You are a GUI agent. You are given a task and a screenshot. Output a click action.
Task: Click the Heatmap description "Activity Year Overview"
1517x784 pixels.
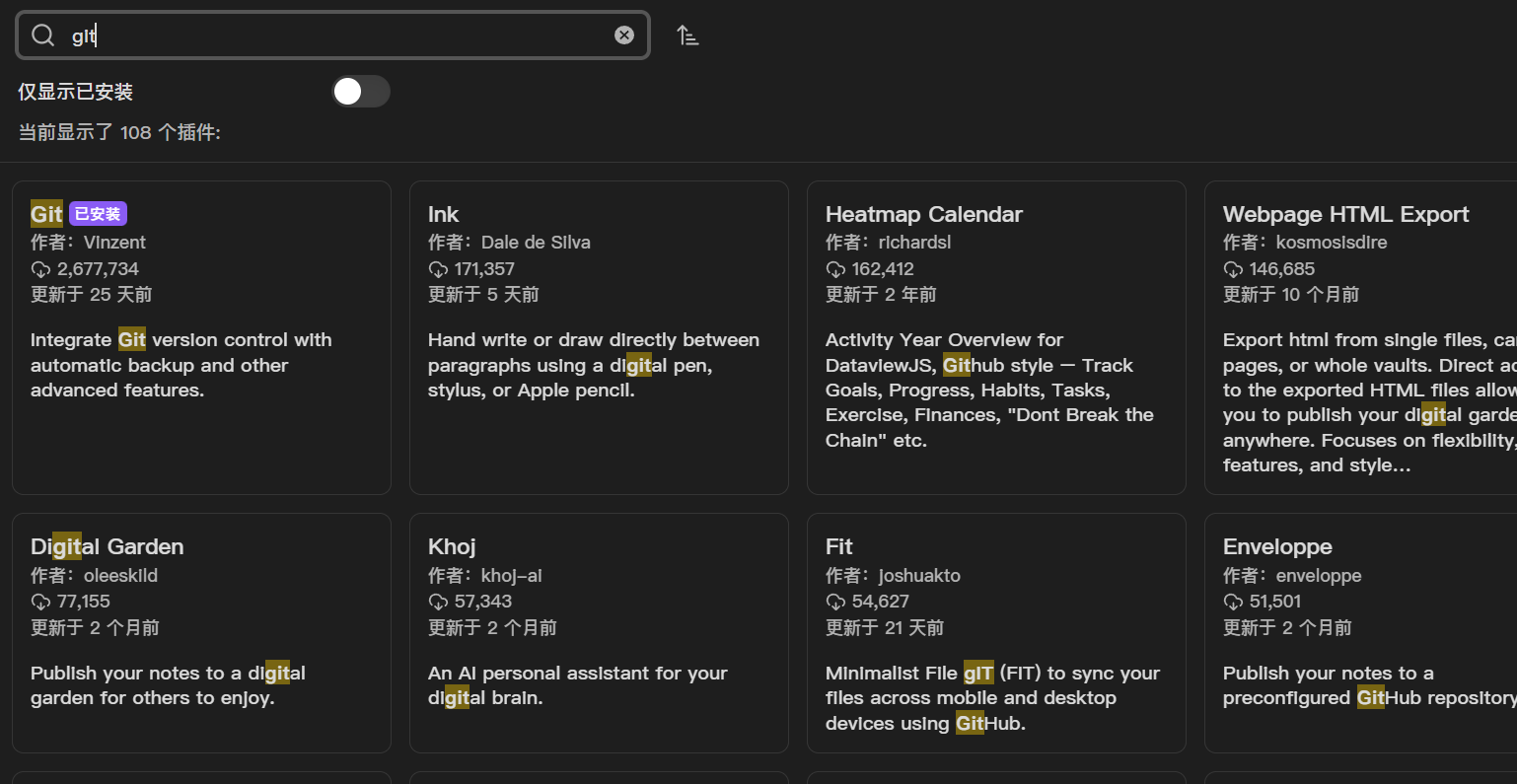click(989, 391)
